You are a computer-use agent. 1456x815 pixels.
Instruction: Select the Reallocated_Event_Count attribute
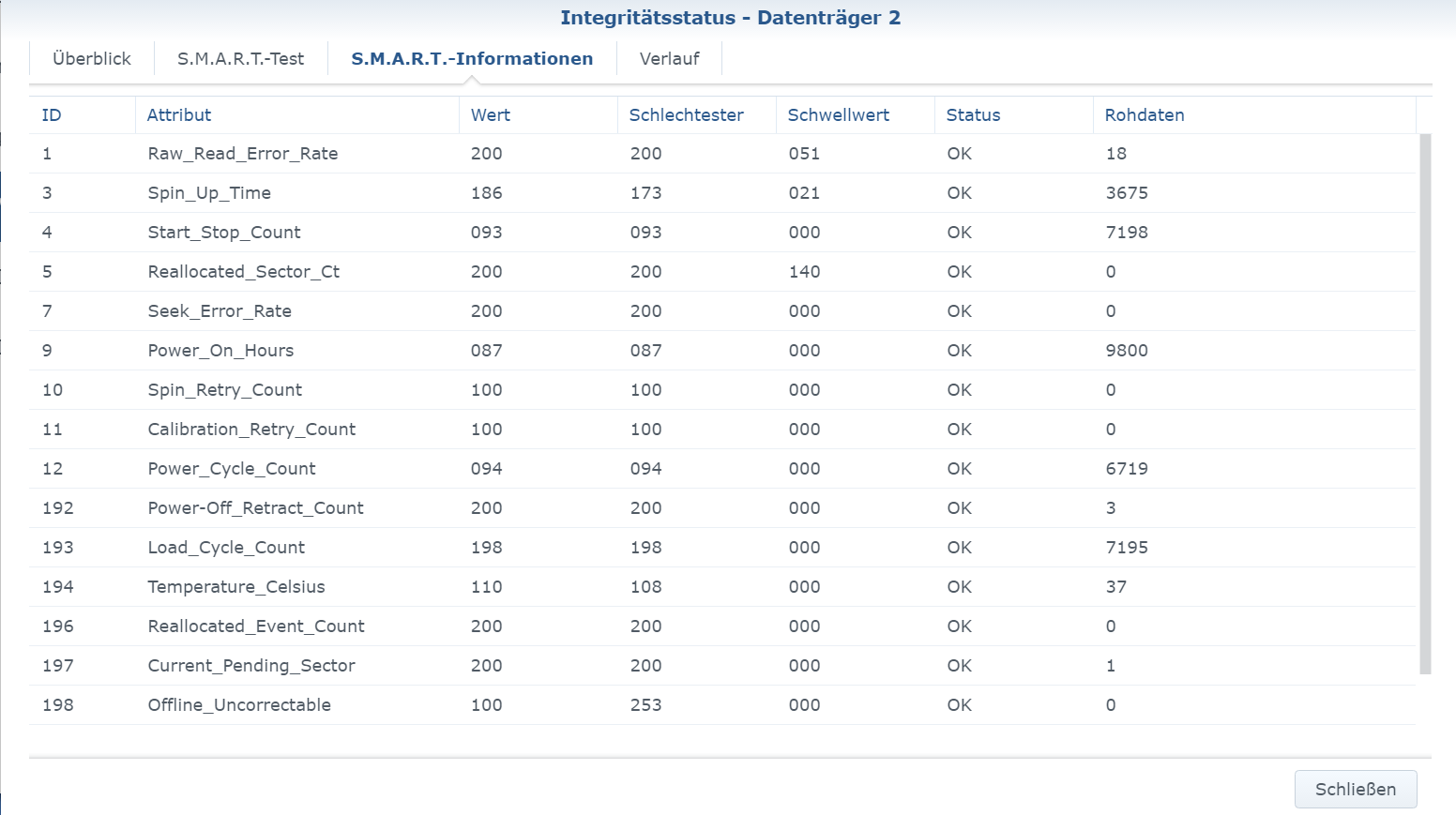click(x=256, y=626)
